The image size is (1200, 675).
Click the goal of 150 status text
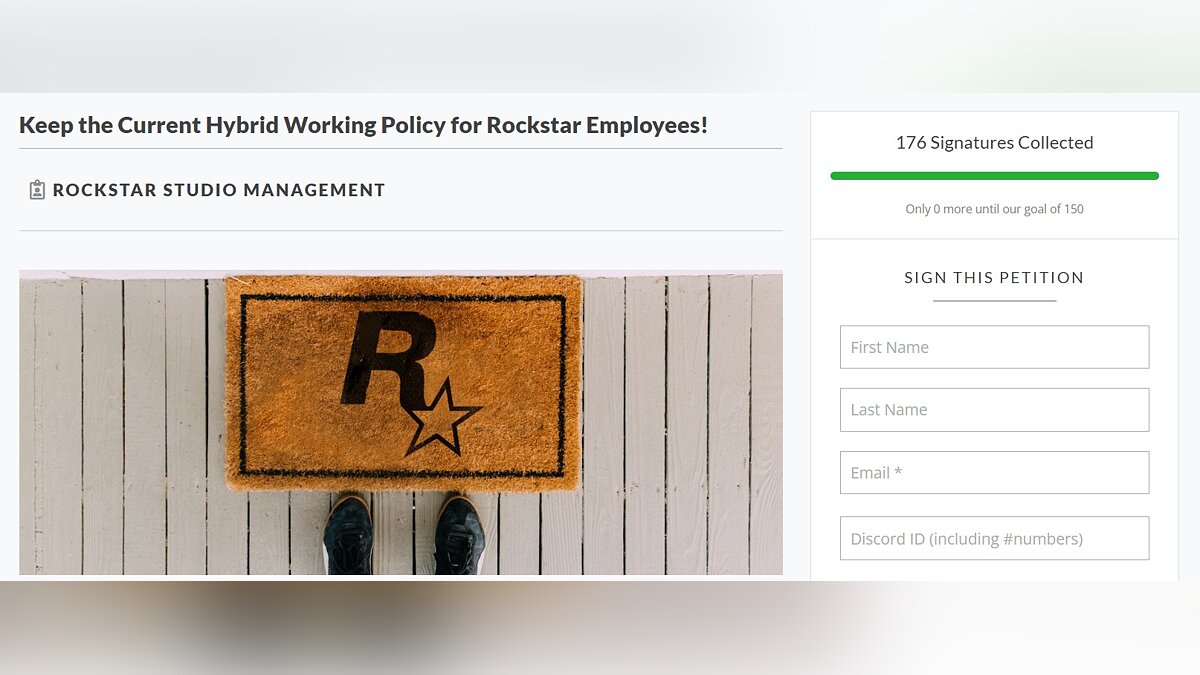994,209
